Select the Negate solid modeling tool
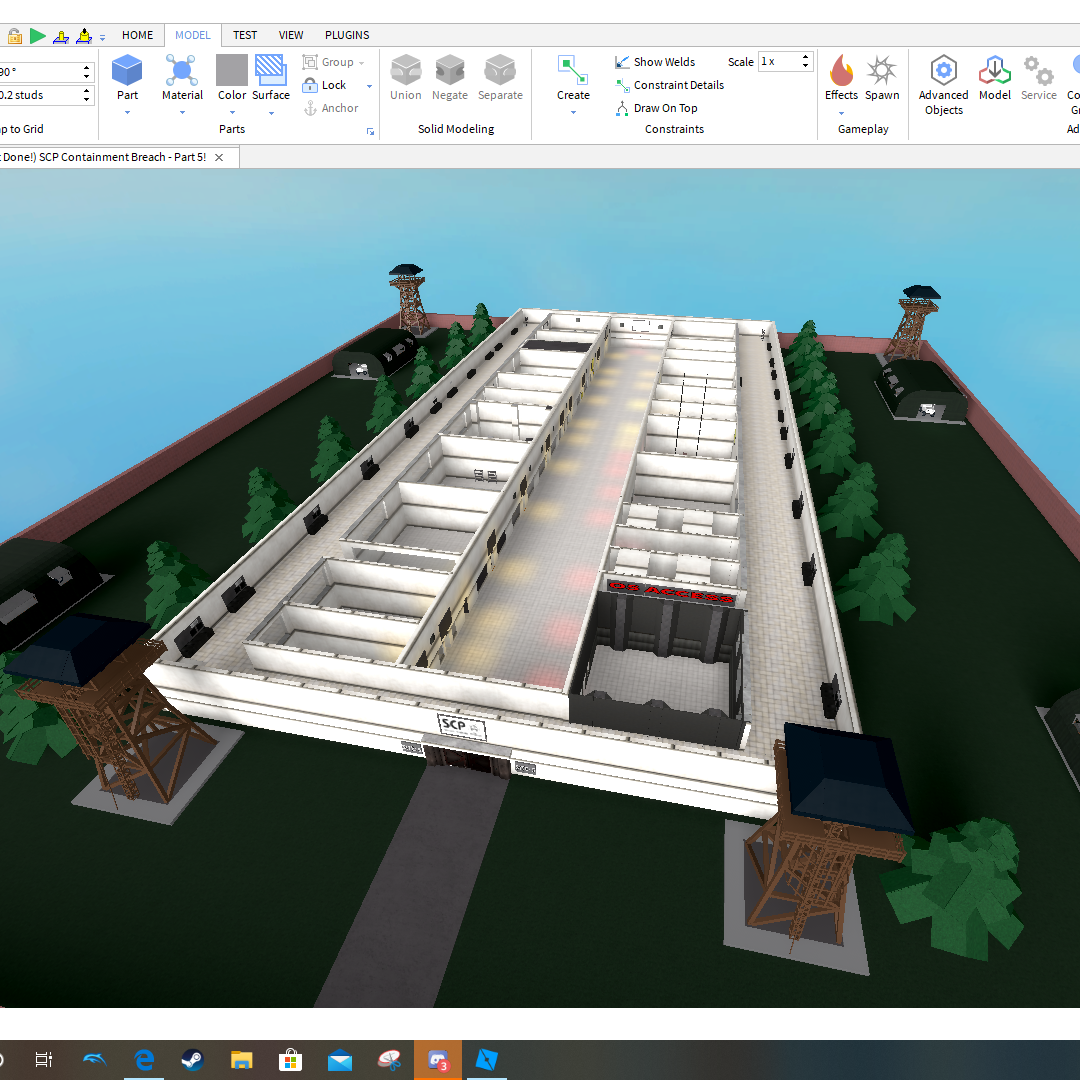The height and width of the screenshot is (1080, 1080). [x=450, y=70]
